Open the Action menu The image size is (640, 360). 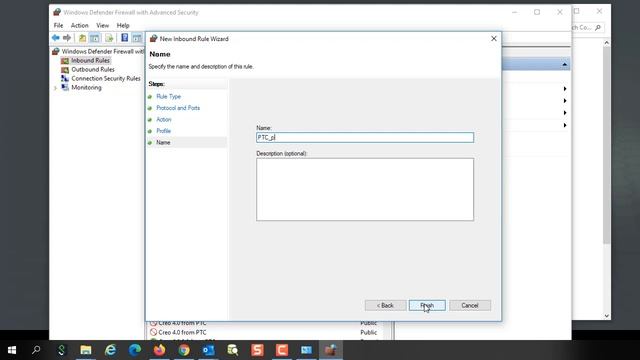pos(80,25)
